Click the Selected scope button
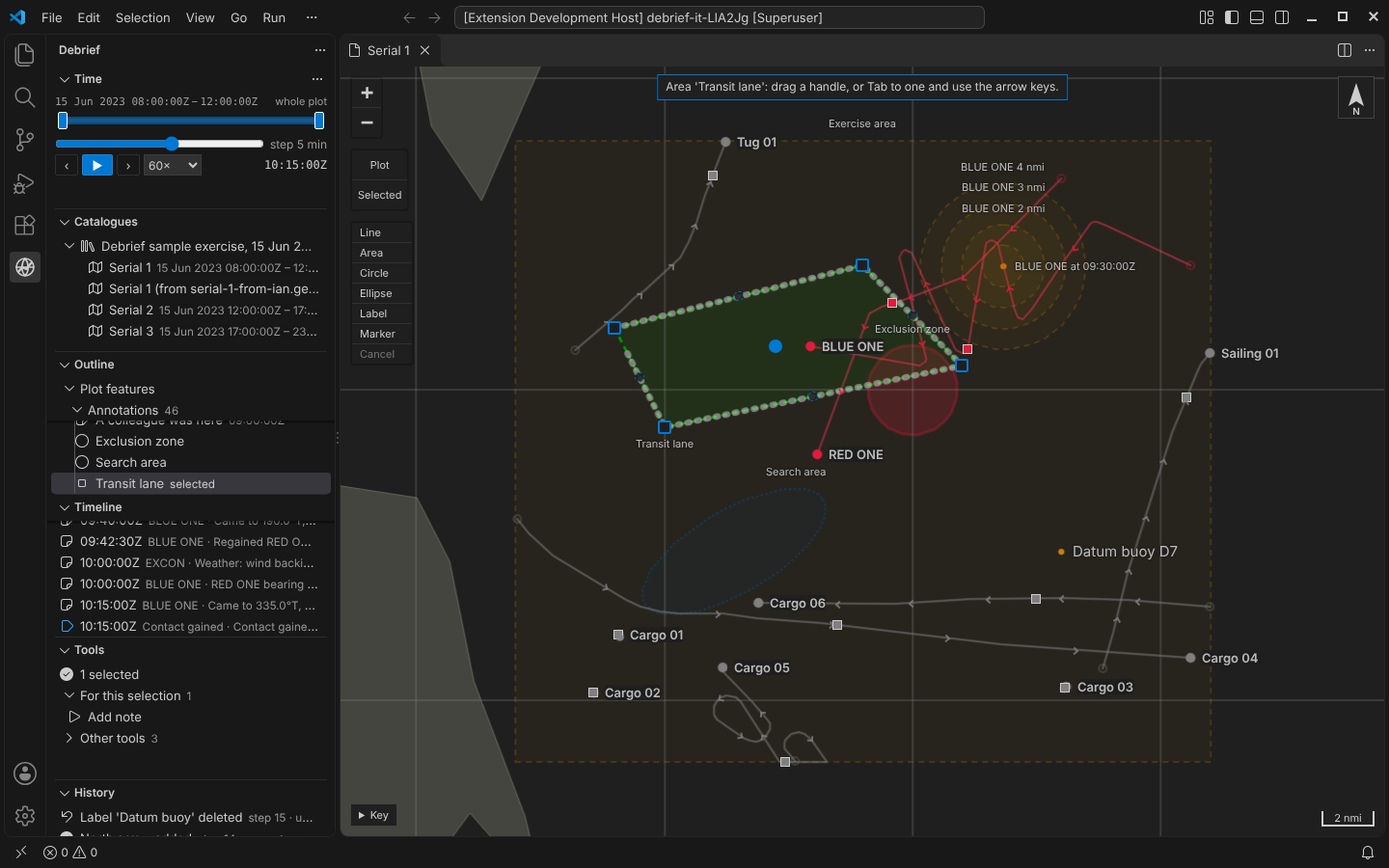 pyautogui.click(x=380, y=195)
